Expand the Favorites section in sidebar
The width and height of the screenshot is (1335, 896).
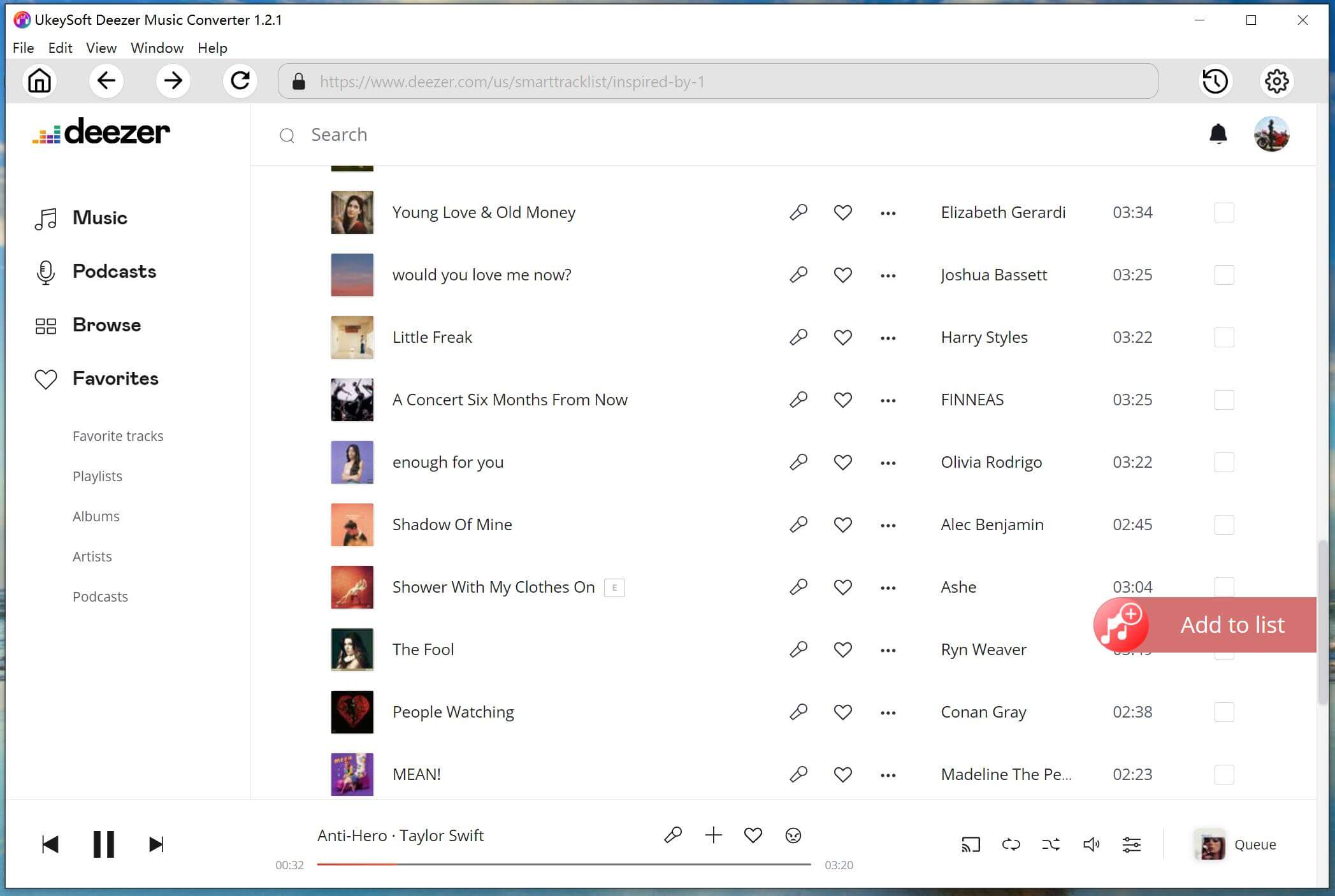point(115,378)
